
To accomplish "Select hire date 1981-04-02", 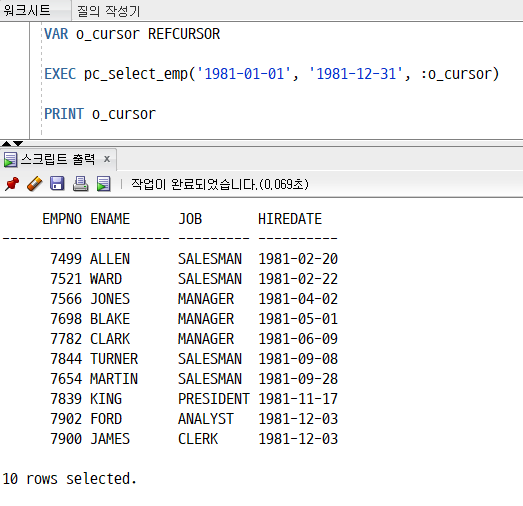I will [298, 299].
